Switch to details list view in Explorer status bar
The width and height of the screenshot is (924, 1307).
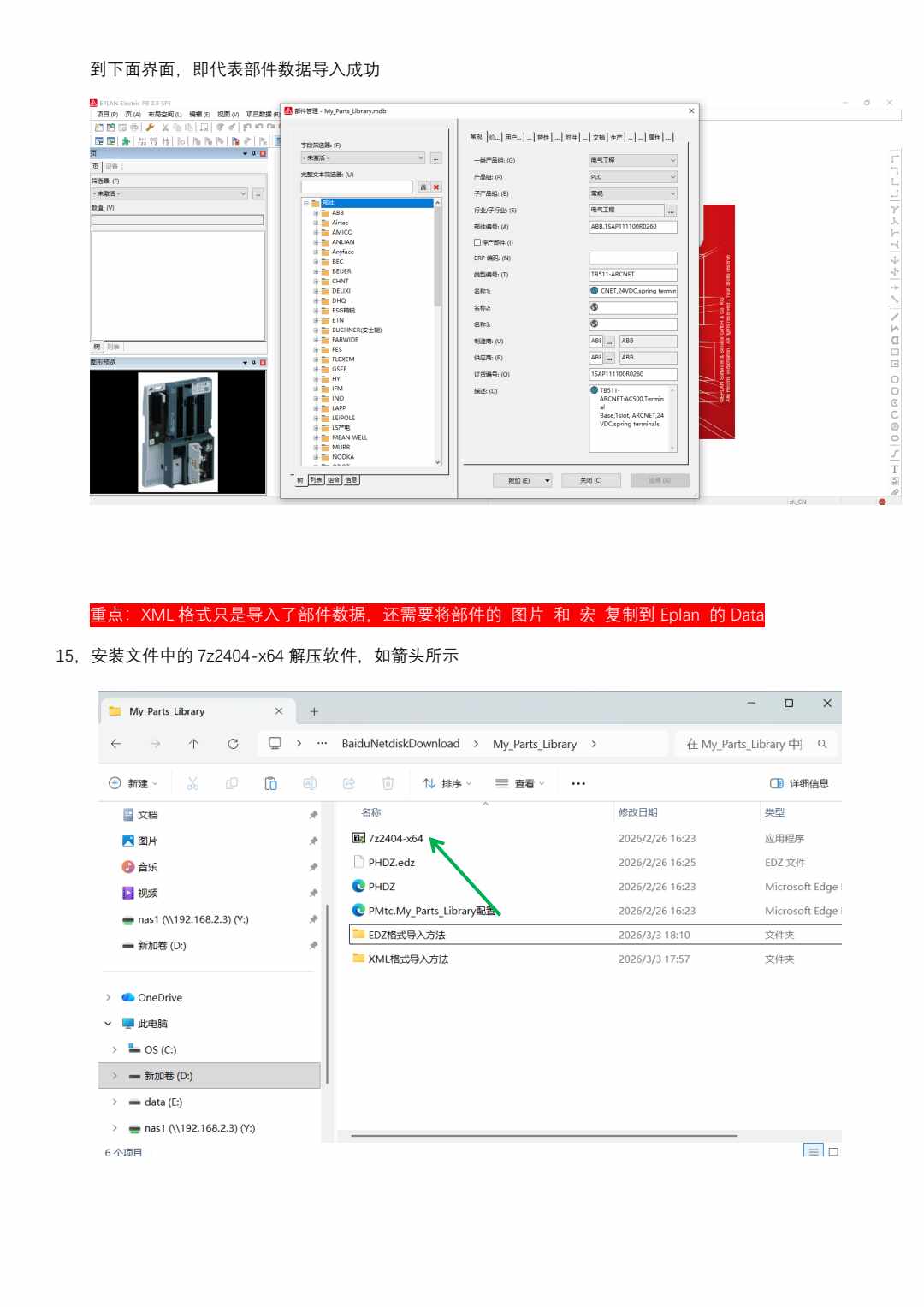pyautogui.click(x=813, y=1151)
